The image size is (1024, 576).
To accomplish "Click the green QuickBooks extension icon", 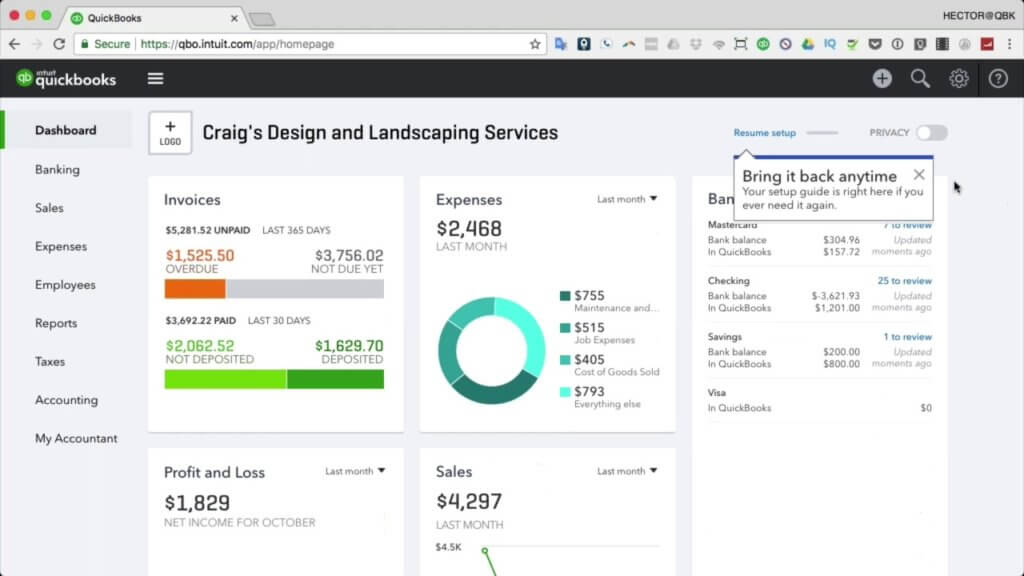I will coord(763,44).
